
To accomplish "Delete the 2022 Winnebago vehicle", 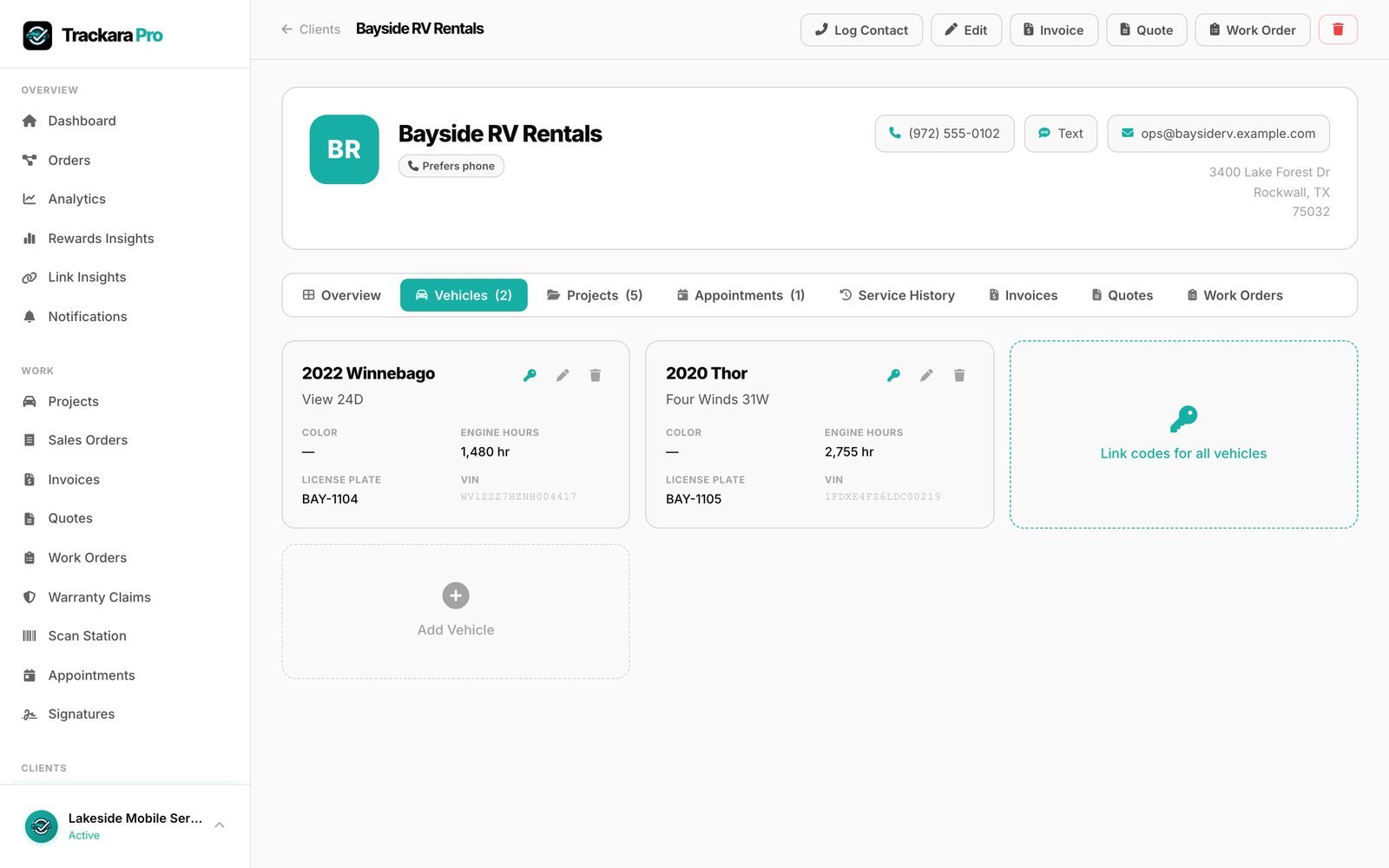I will point(596,375).
